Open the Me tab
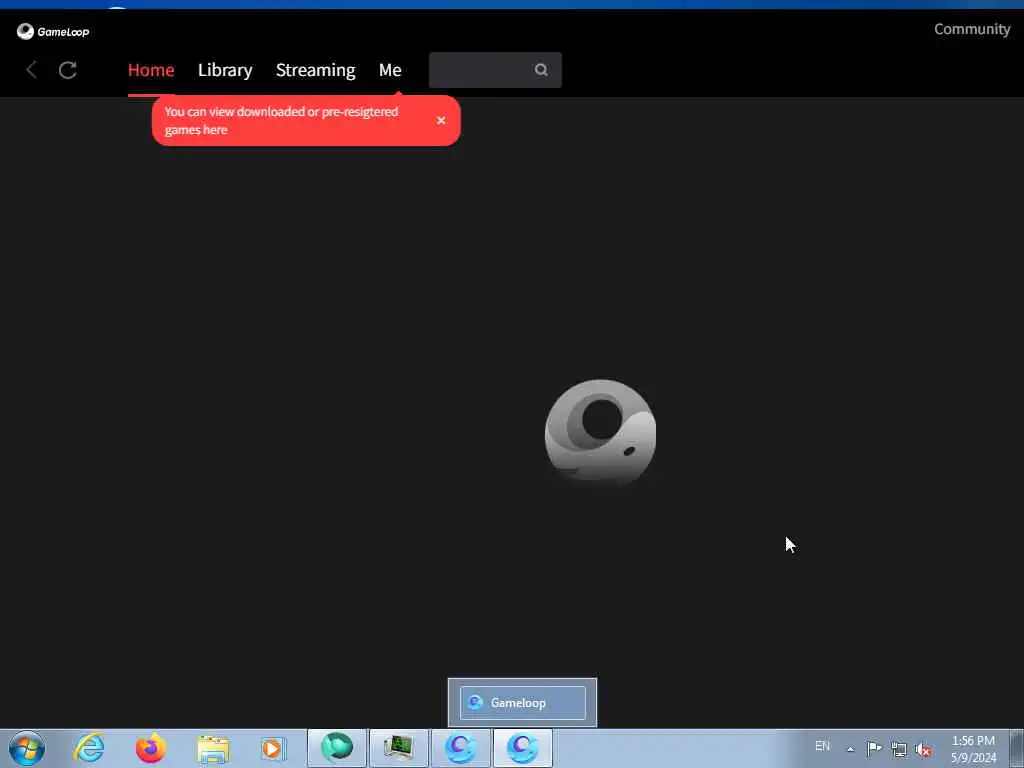The width and height of the screenshot is (1024, 768). 390,70
